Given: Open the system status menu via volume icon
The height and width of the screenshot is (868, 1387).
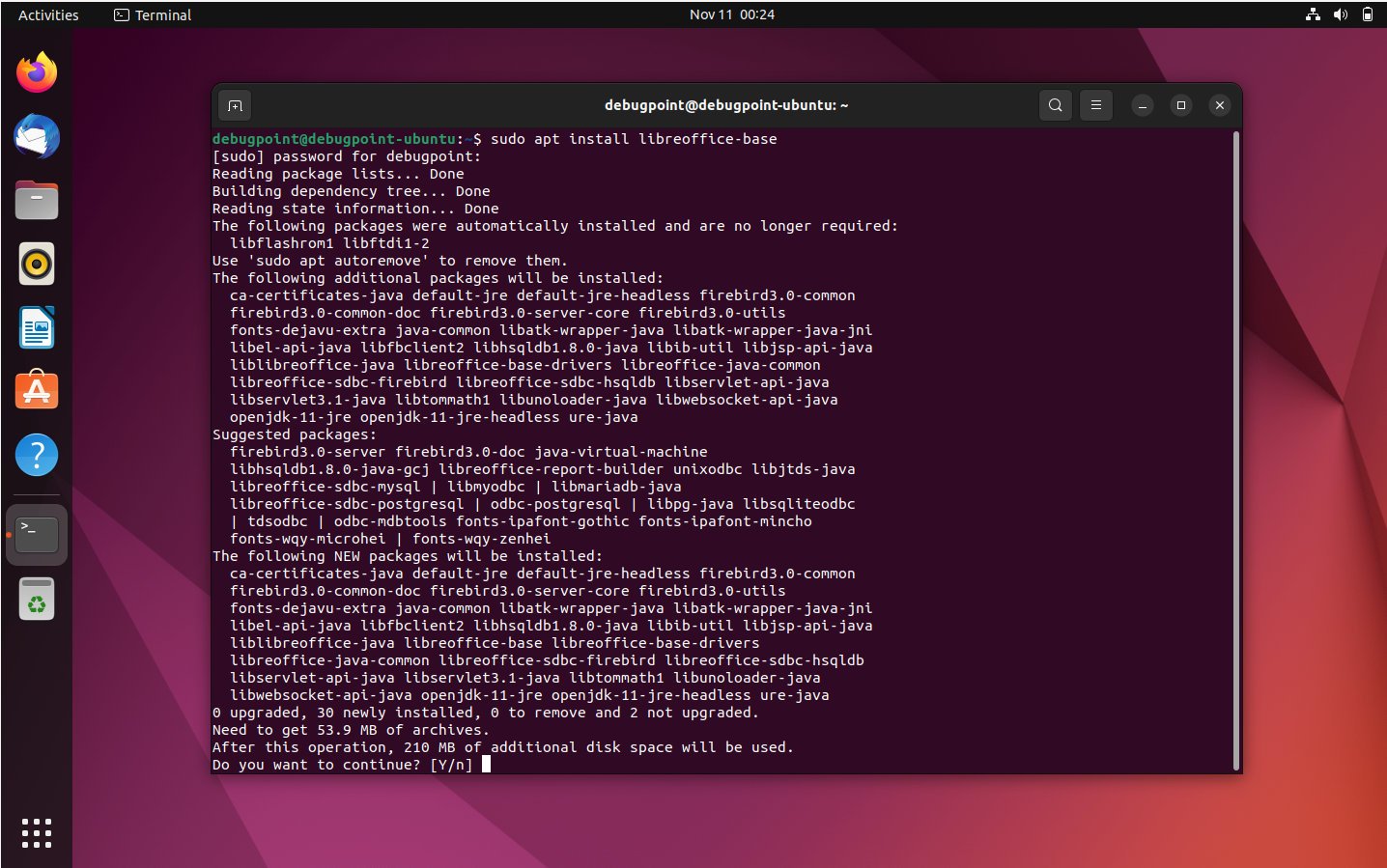Looking at the screenshot, I should tap(1341, 14).
